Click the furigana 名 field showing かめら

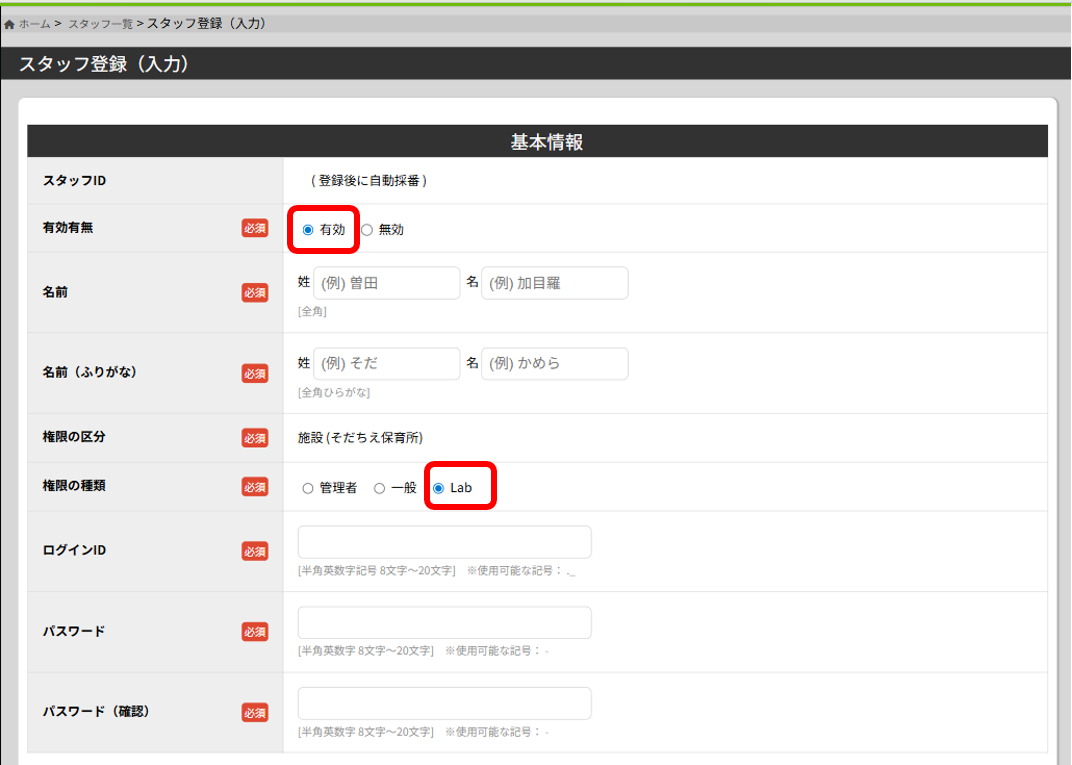pos(554,364)
